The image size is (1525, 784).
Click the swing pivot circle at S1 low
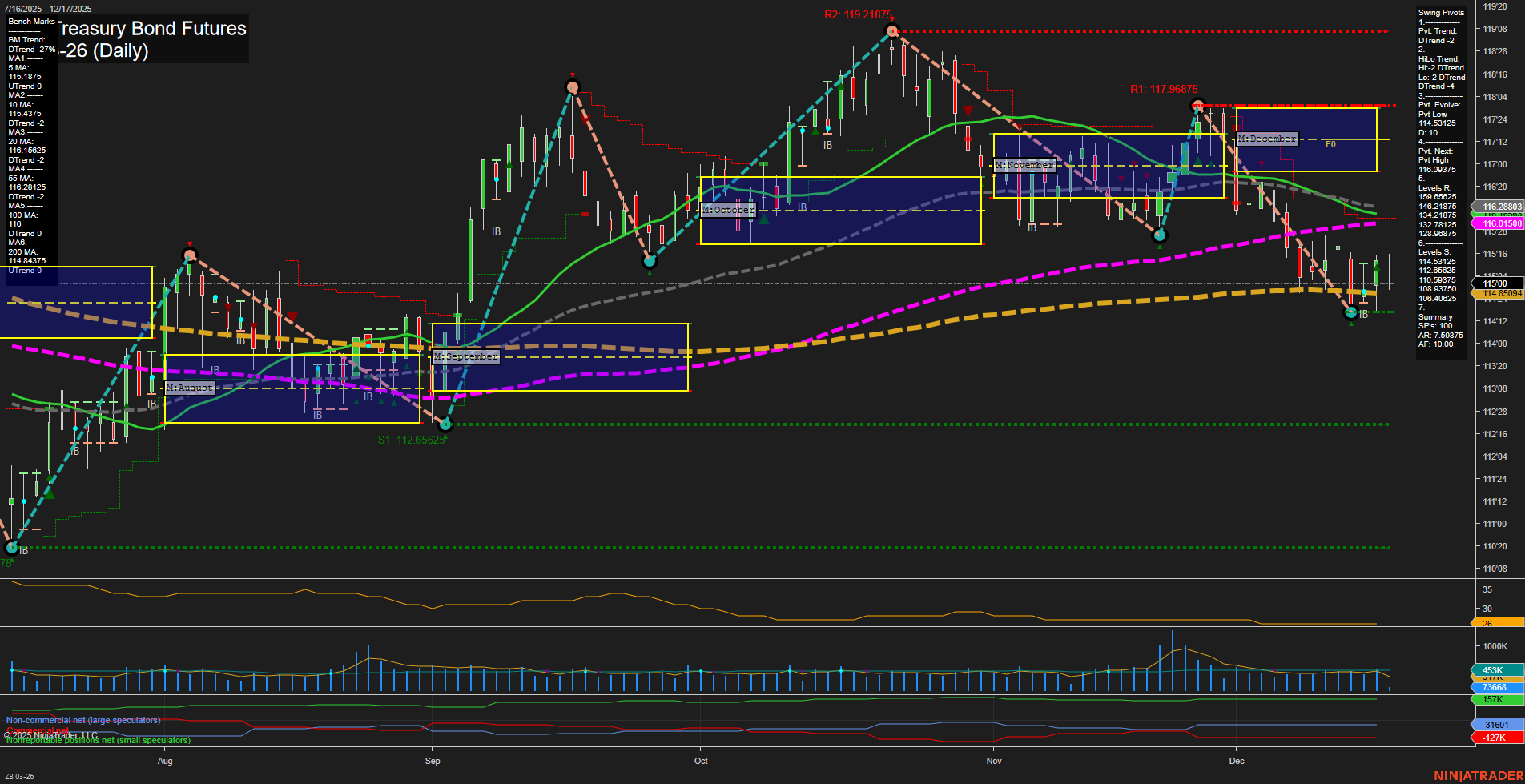click(x=446, y=424)
